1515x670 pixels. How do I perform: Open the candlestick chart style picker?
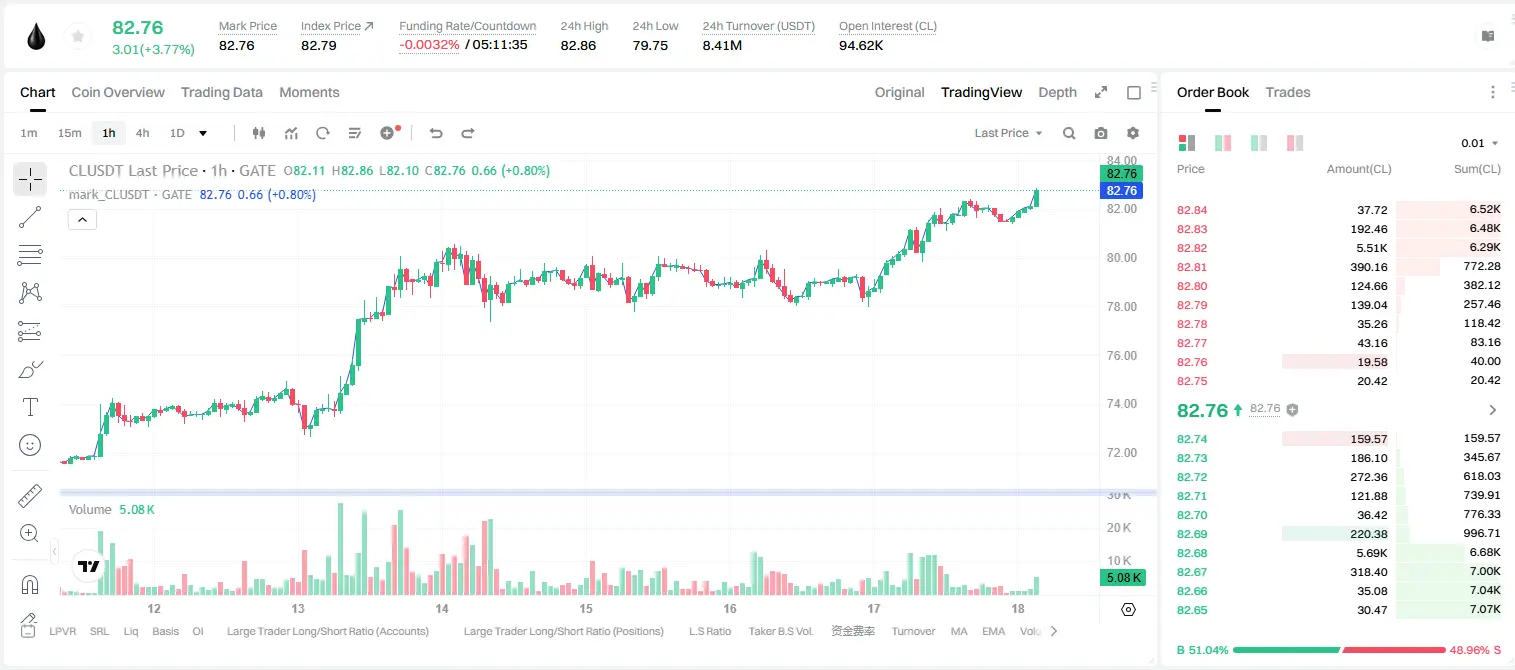pos(259,133)
